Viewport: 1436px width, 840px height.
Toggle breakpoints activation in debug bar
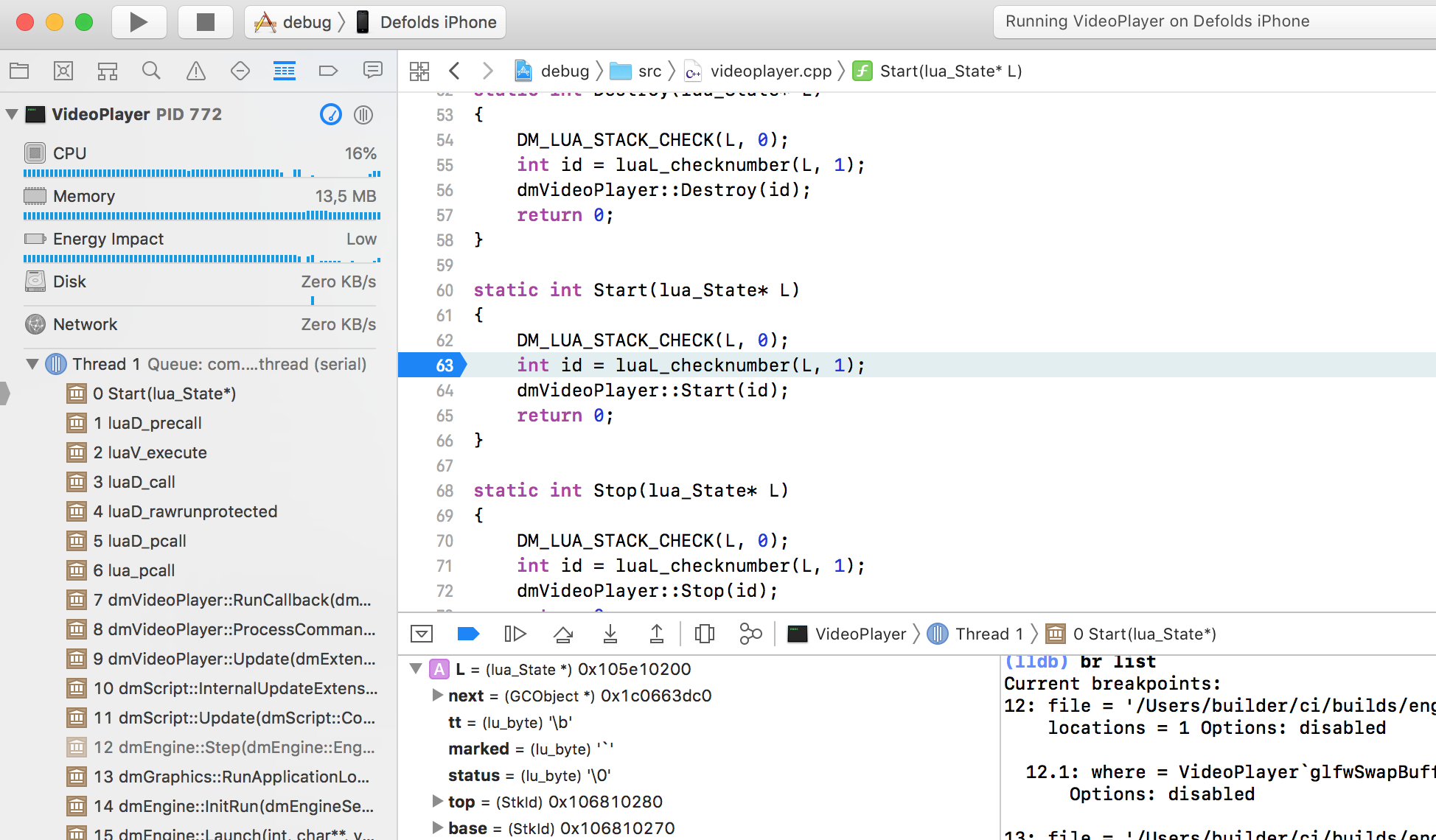tap(468, 634)
